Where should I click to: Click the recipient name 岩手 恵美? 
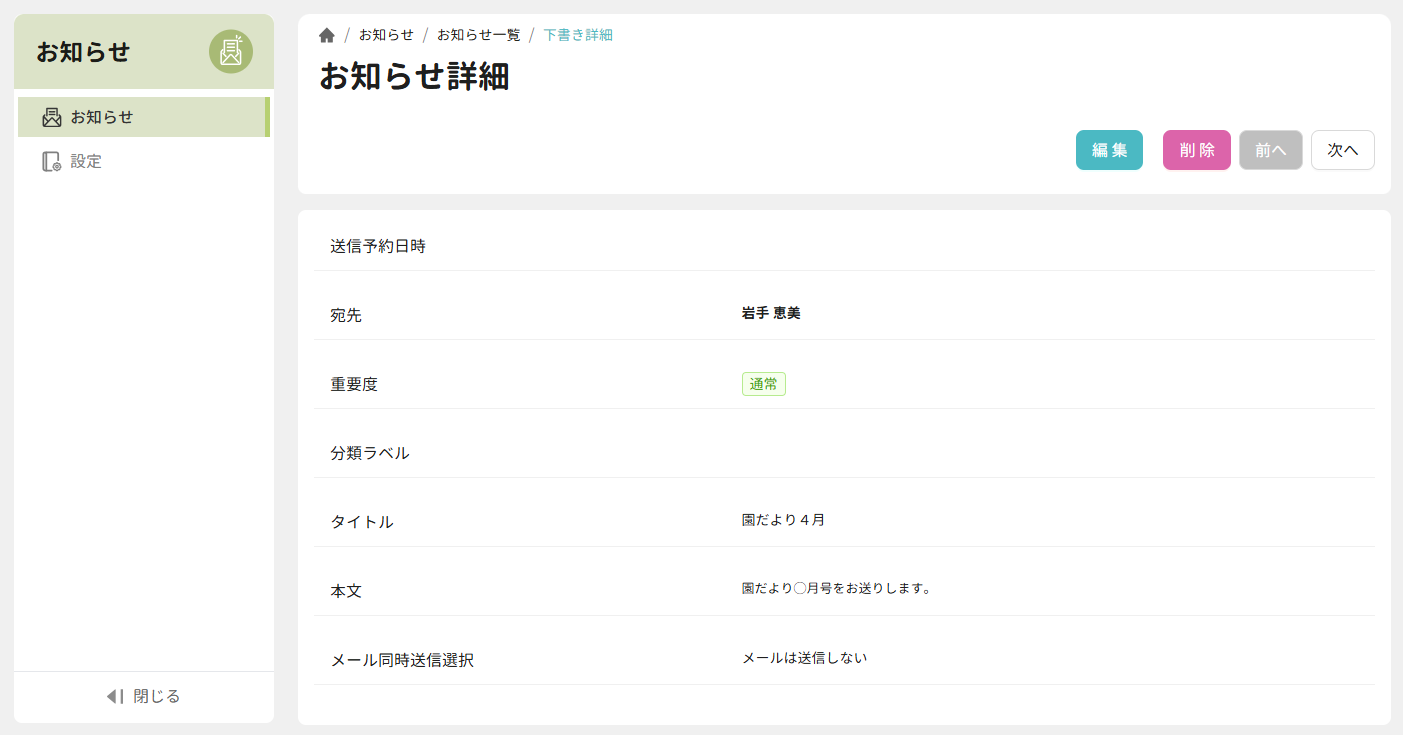pyautogui.click(x=771, y=313)
